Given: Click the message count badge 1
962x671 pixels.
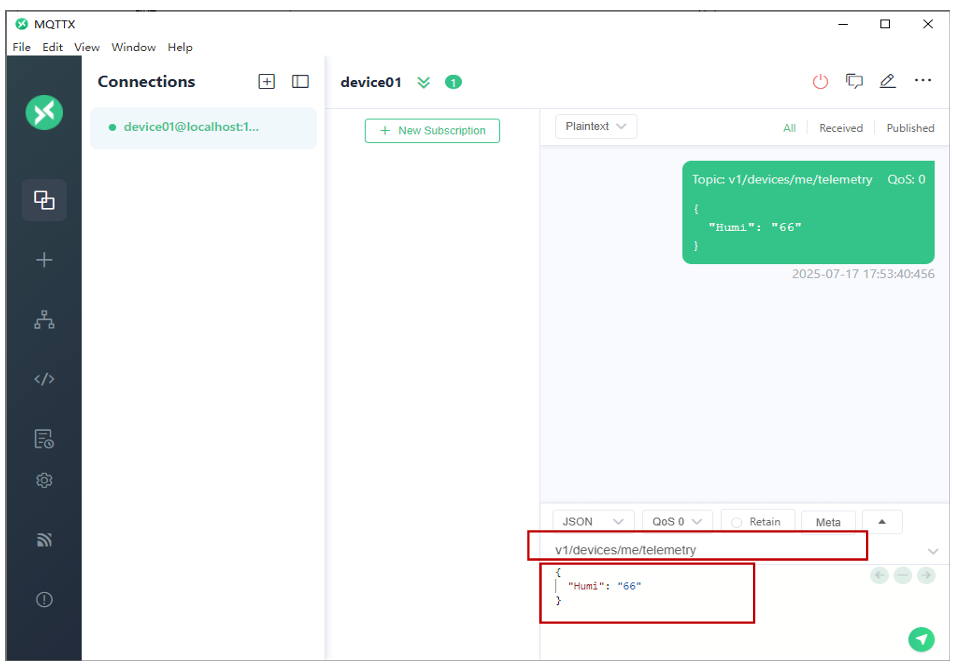Looking at the screenshot, I should (x=453, y=82).
